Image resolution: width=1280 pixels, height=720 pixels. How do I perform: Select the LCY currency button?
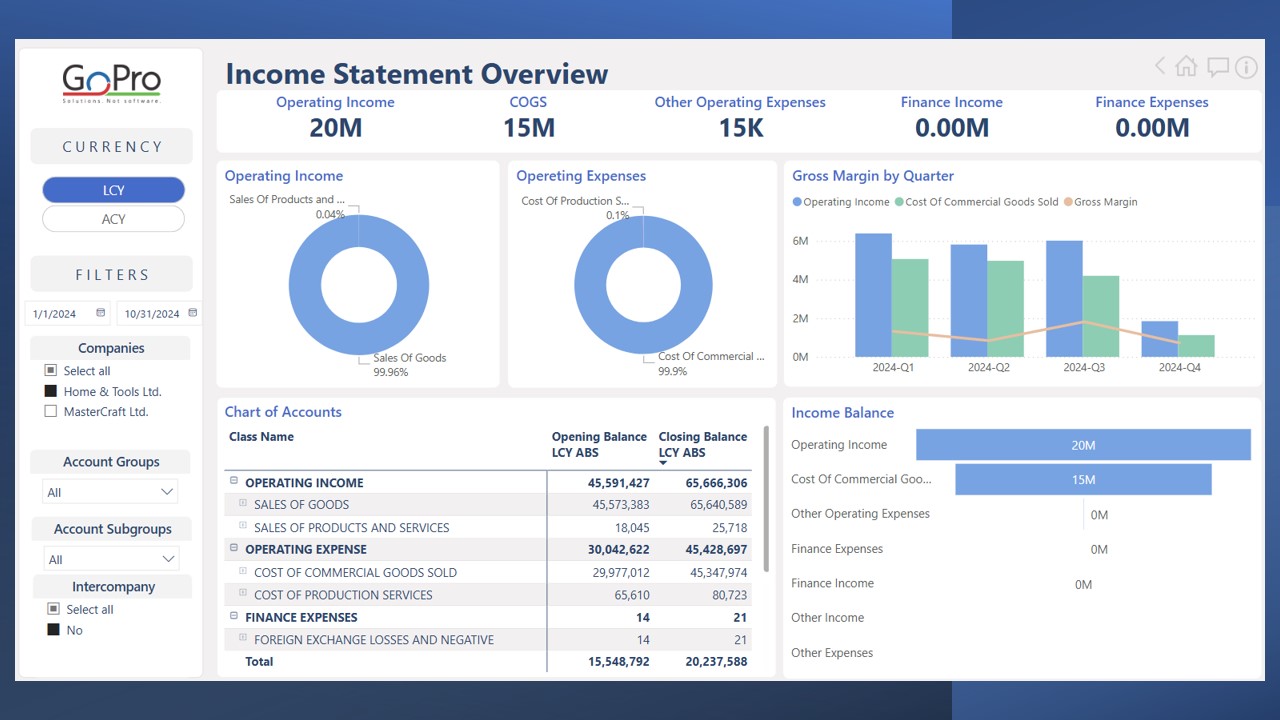pos(113,190)
